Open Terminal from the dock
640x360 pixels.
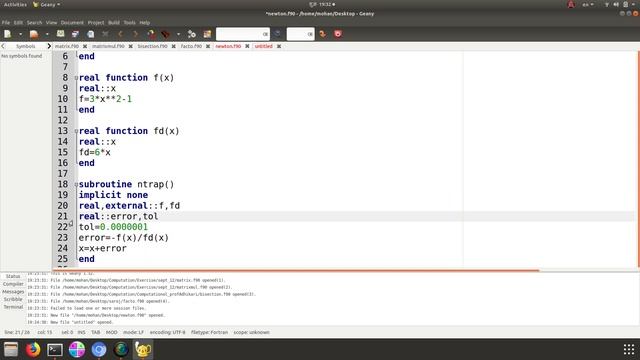click(x=55, y=349)
